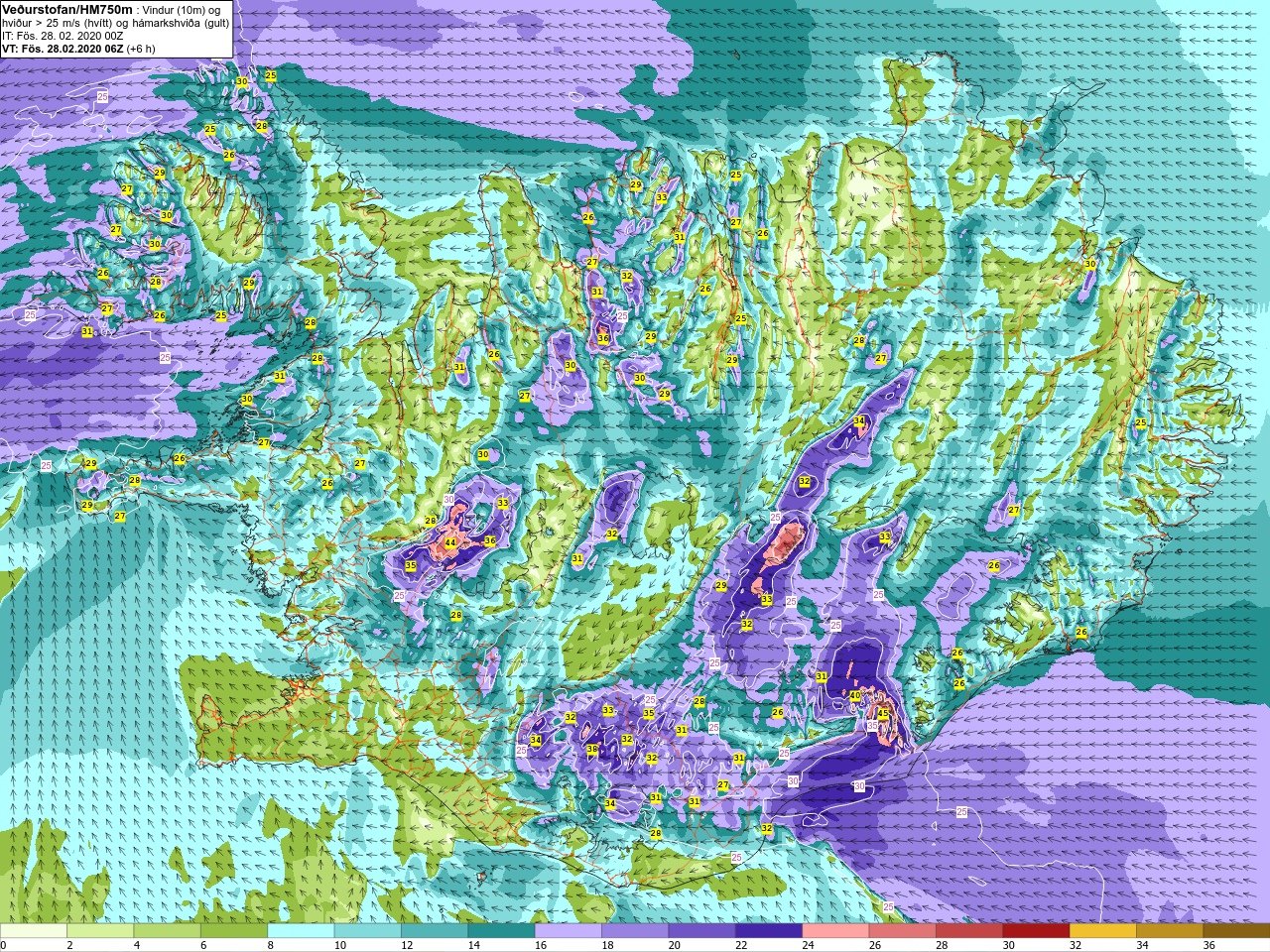Screen dimensions: 1270x952
Task: Select the 14–16 m/s dark teal legend swatch
Action: click(x=501, y=931)
